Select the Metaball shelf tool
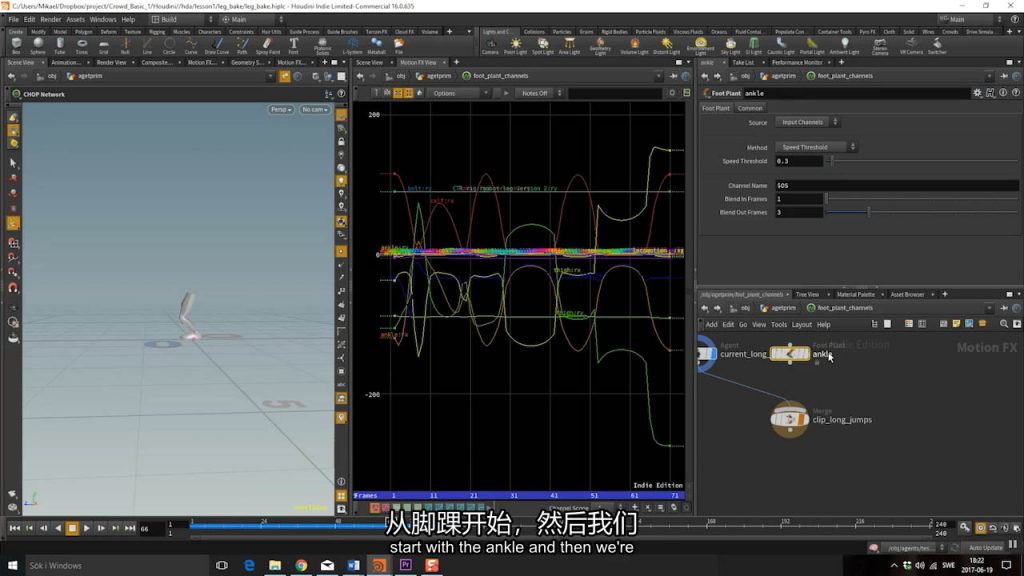This screenshot has height=576, width=1024. [x=376, y=46]
